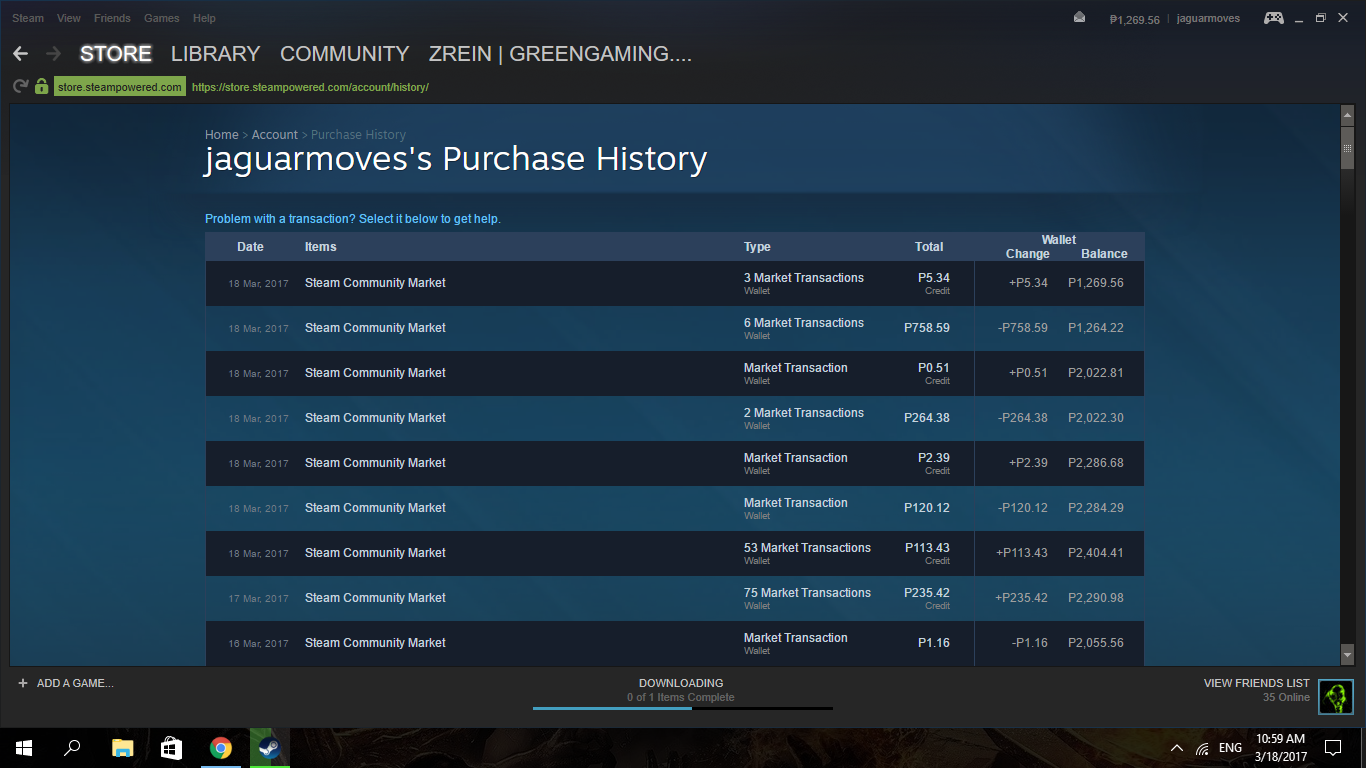Screen dimensions: 1366x768
Task: Click the download progress bar
Action: click(682, 708)
